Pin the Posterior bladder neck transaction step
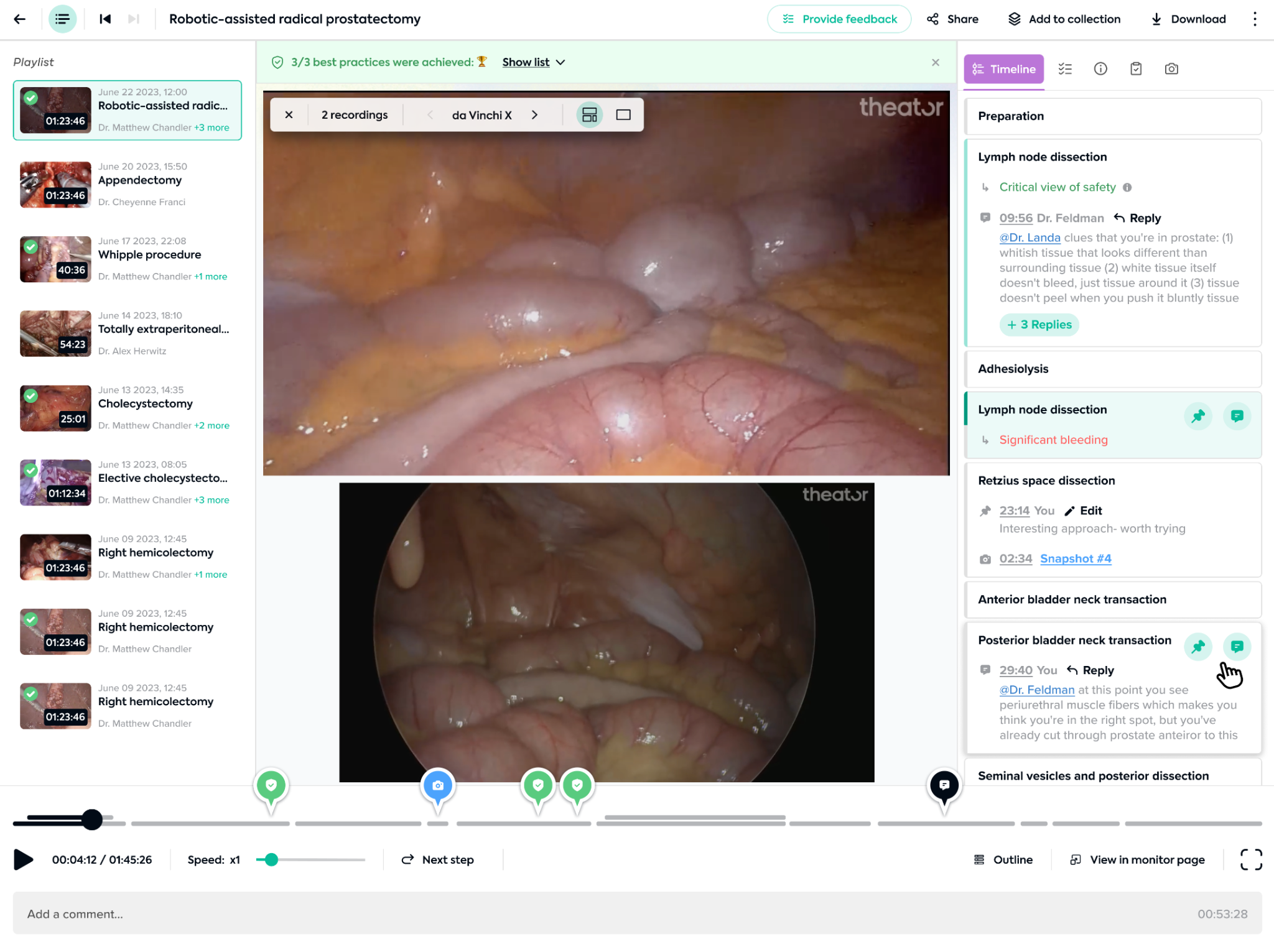 click(x=1198, y=647)
